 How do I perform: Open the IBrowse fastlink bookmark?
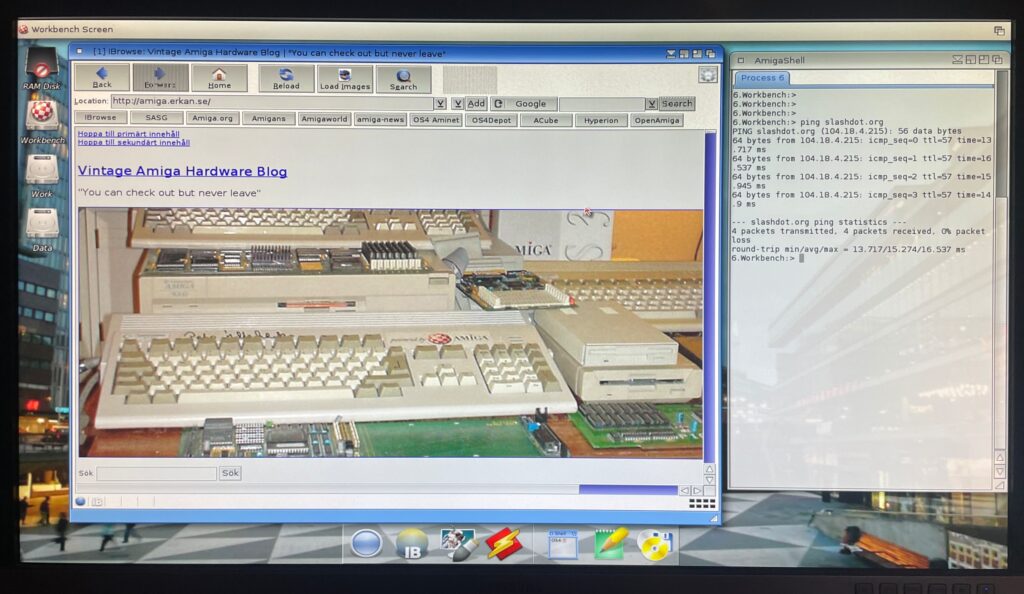(x=100, y=117)
